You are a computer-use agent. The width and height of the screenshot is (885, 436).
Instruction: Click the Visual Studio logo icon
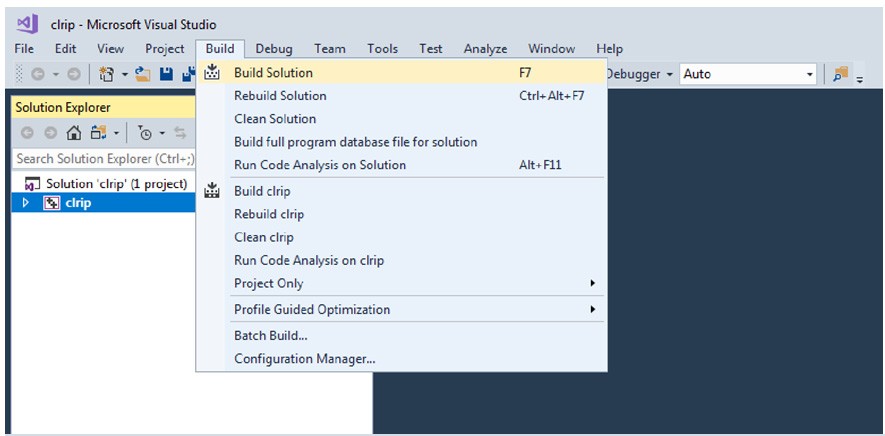[28, 24]
